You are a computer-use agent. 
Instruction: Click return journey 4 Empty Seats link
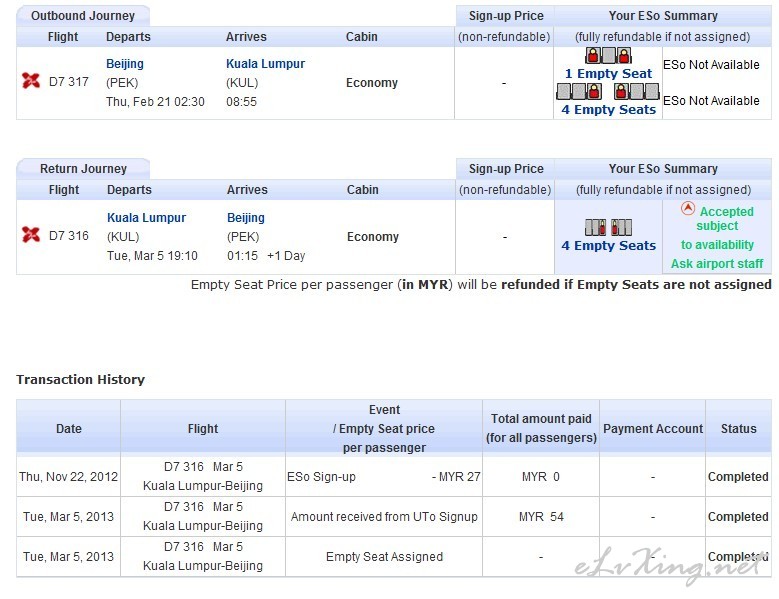[608, 246]
